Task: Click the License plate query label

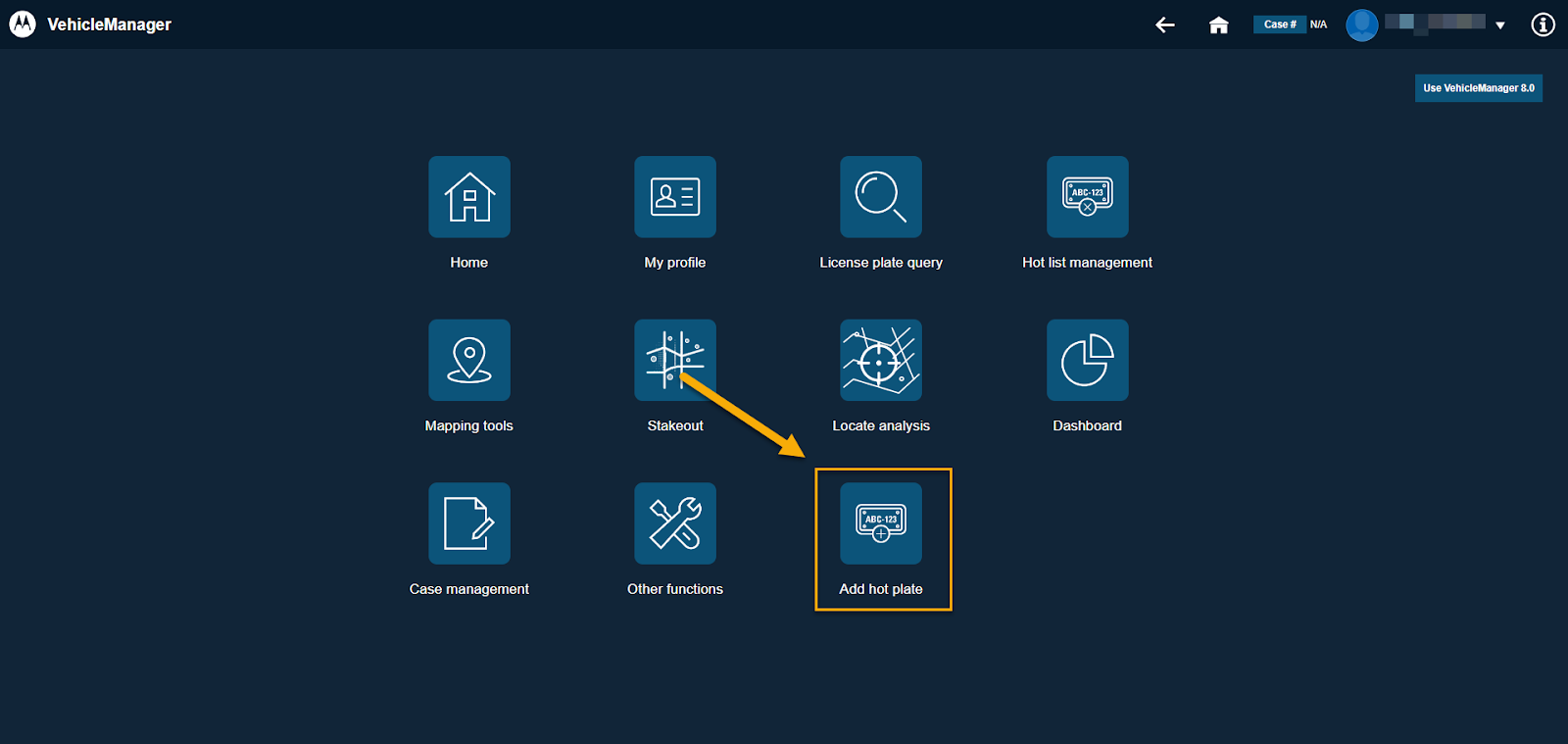Action: (881, 263)
